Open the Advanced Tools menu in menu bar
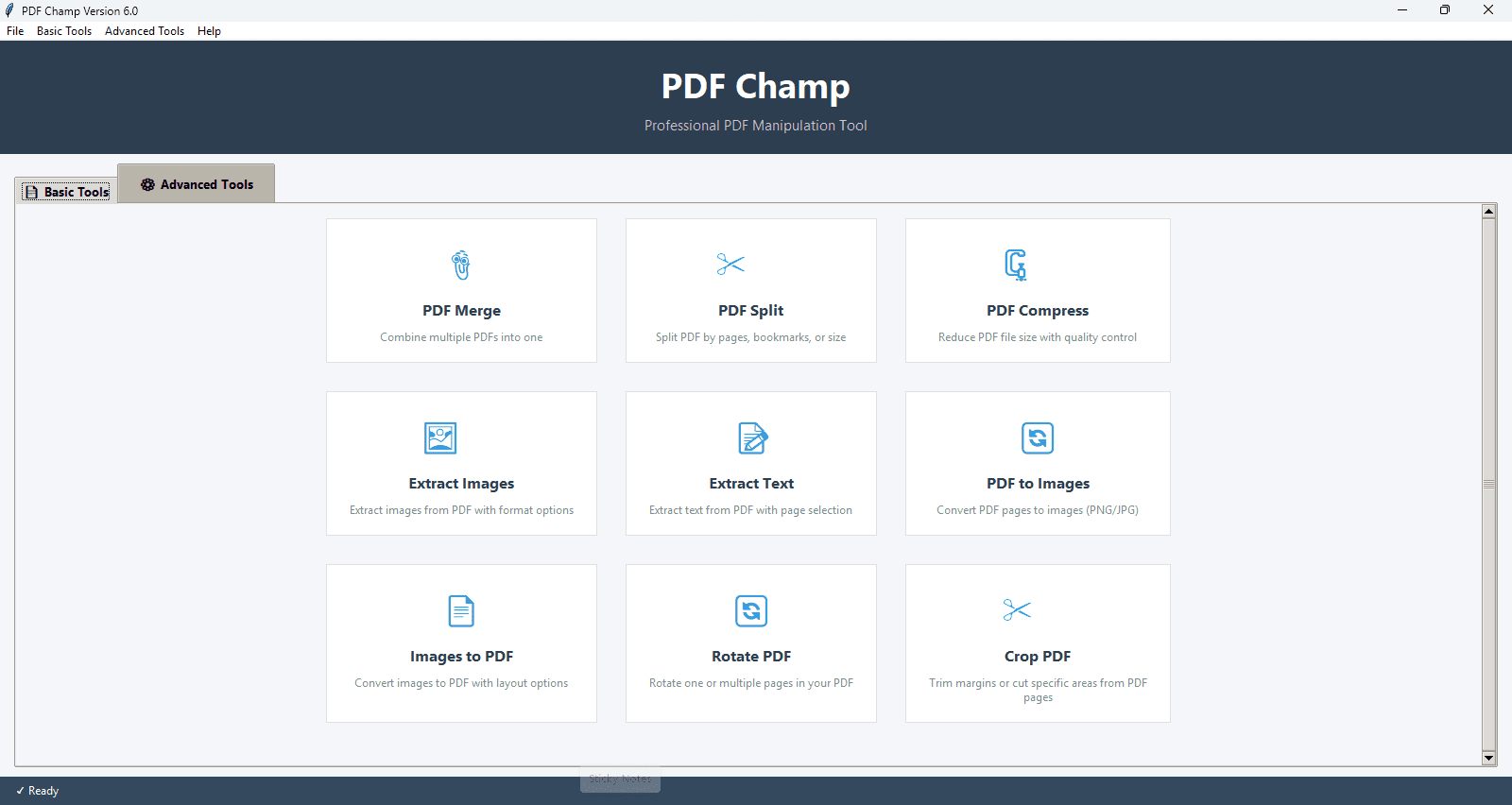The width and height of the screenshot is (1512, 805). (145, 31)
